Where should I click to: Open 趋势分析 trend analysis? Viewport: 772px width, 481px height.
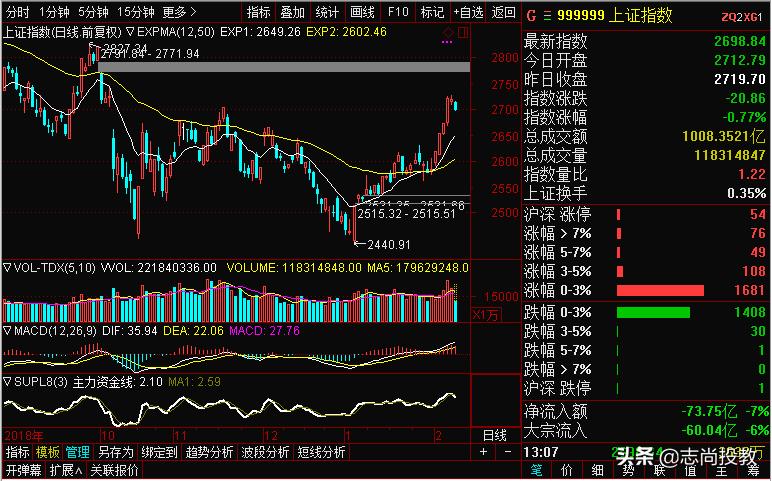coord(209,452)
